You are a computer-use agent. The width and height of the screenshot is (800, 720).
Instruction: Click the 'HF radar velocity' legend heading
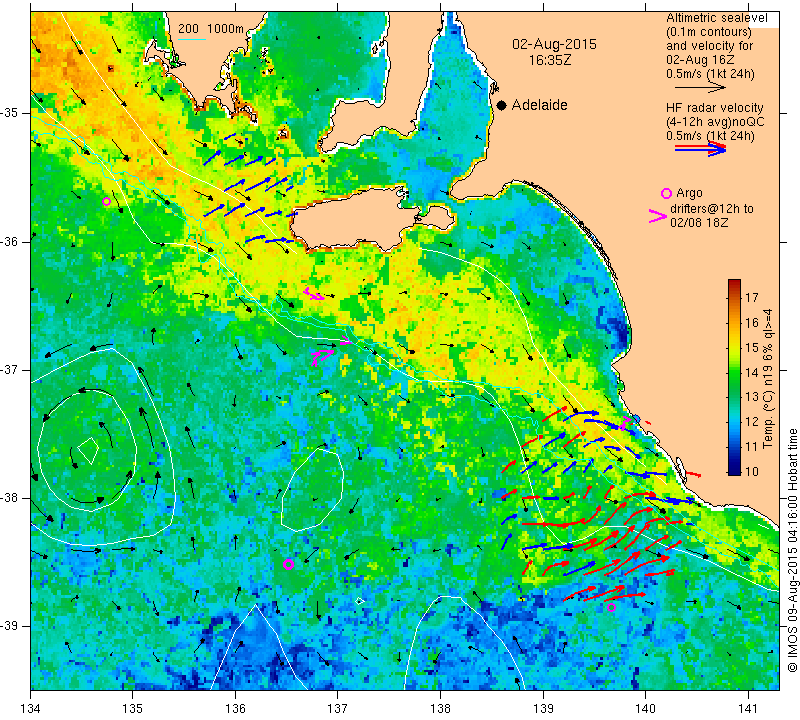tap(714, 108)
